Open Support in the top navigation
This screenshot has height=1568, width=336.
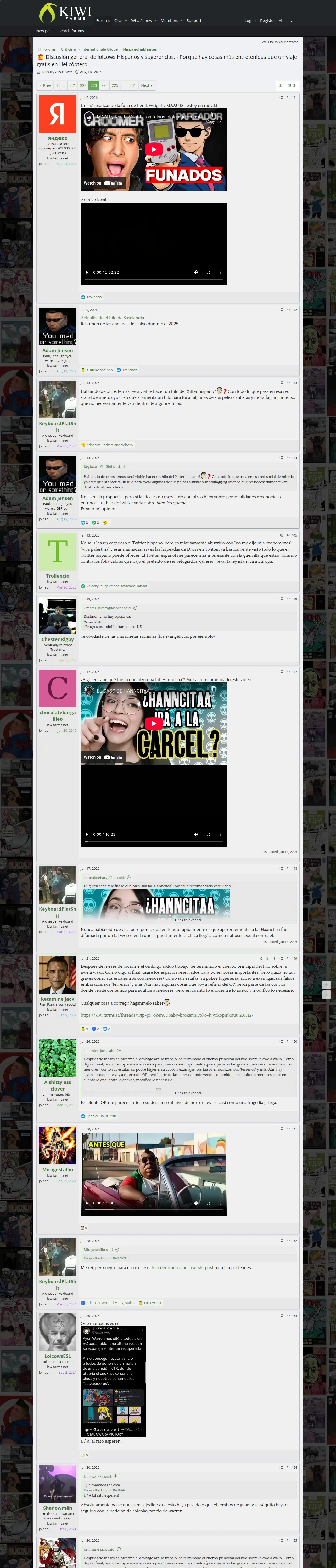(194, 21)
